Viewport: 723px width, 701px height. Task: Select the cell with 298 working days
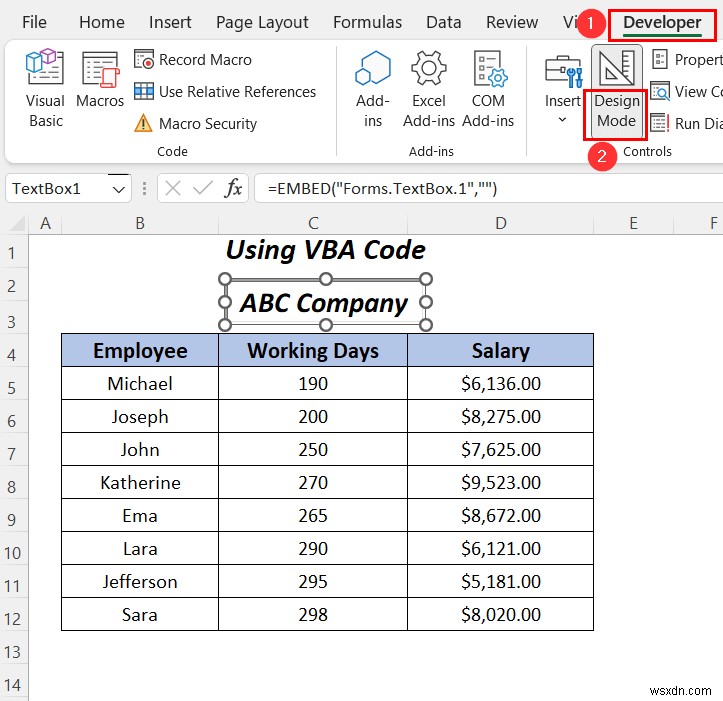click(313, 614)
